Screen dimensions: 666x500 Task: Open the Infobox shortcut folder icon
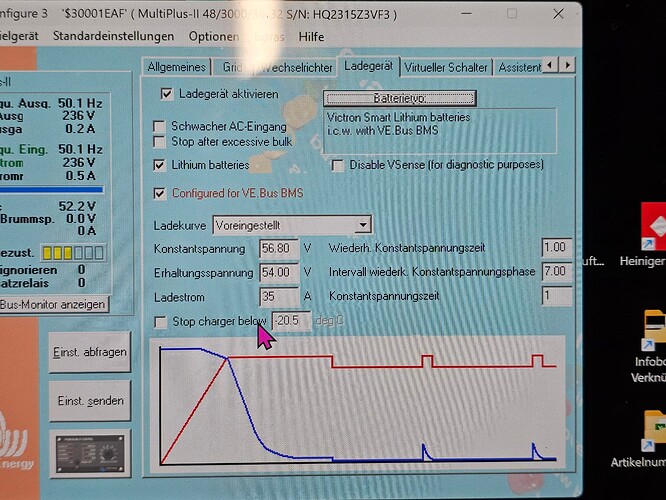coord(654,331)
